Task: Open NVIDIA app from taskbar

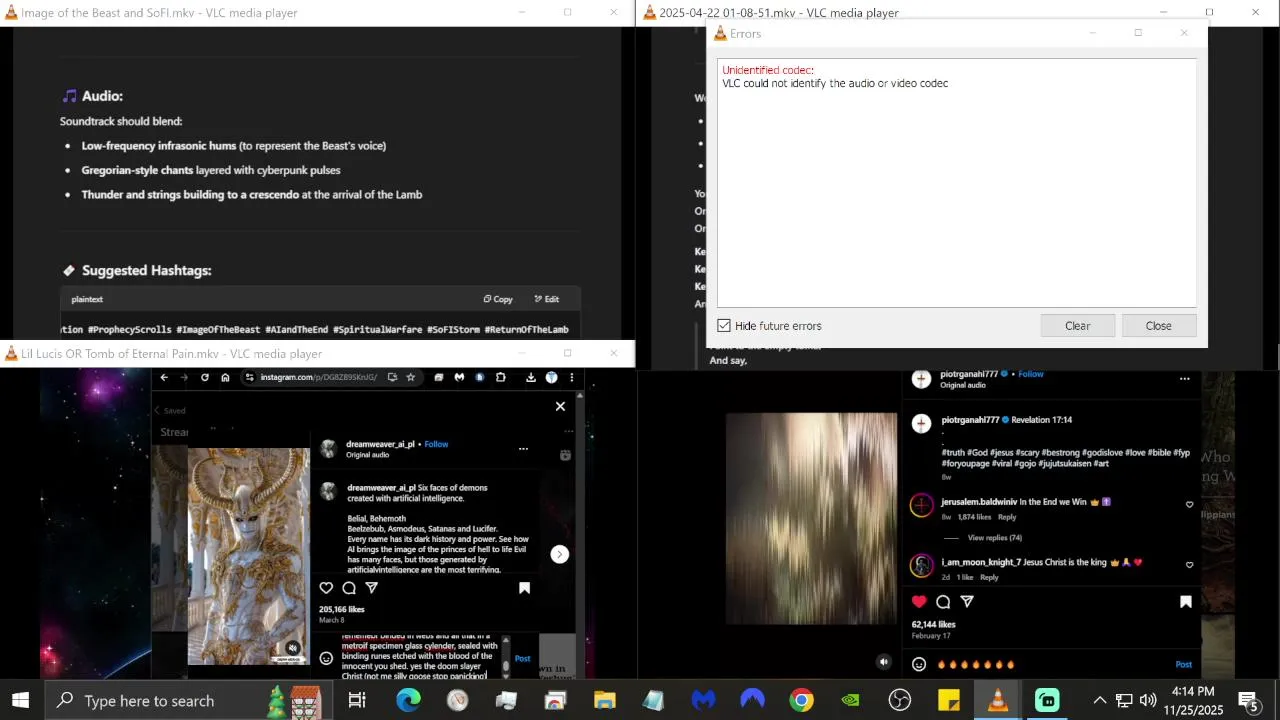Action: [x=850, y=700]
